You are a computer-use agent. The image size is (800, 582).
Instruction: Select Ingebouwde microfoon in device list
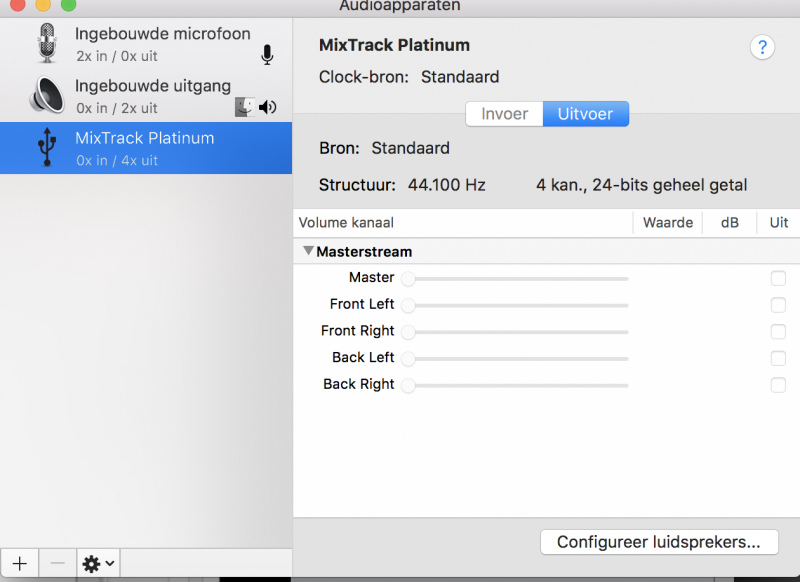pos(146,44)
